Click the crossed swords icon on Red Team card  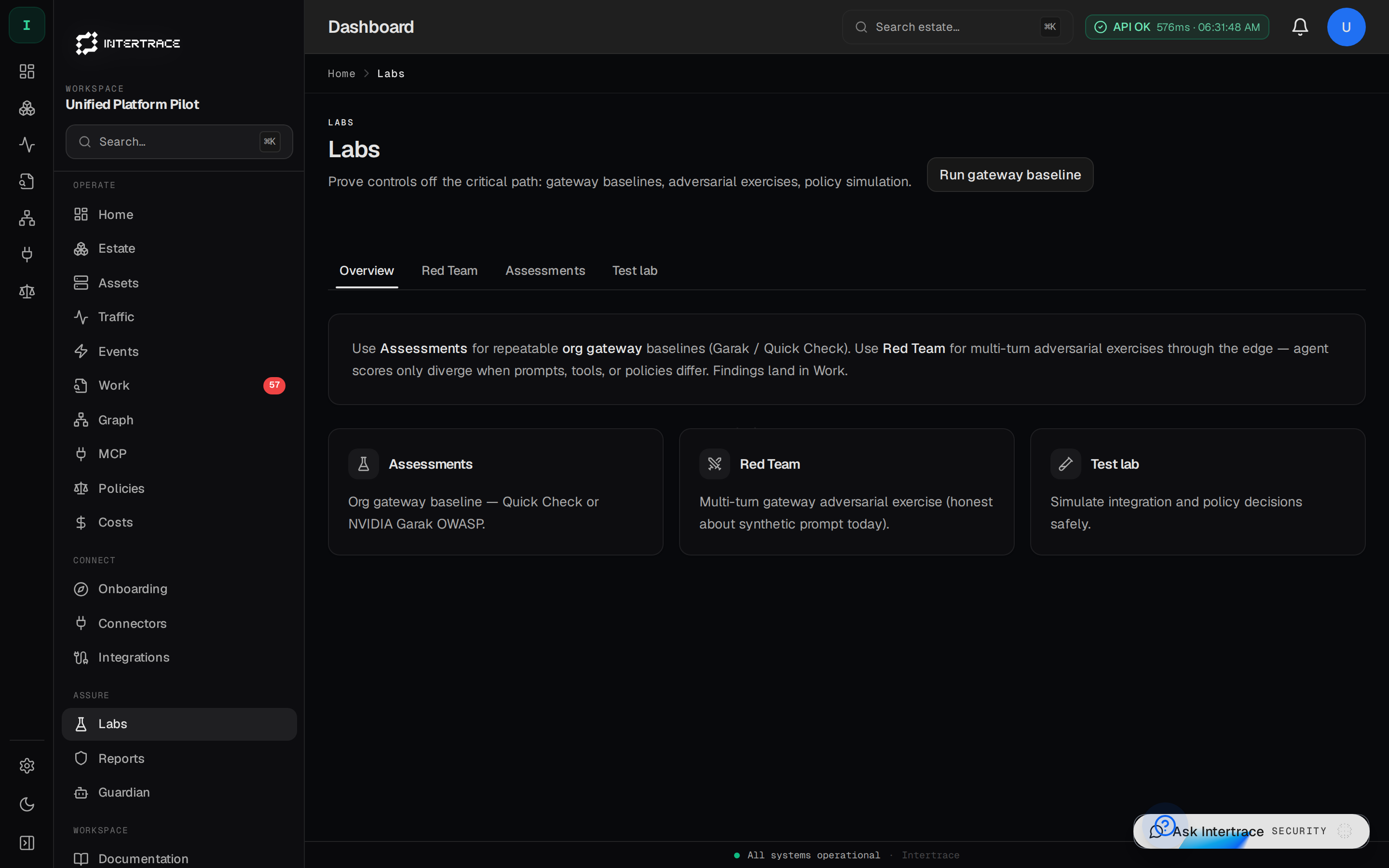click(x=715, y=464)
